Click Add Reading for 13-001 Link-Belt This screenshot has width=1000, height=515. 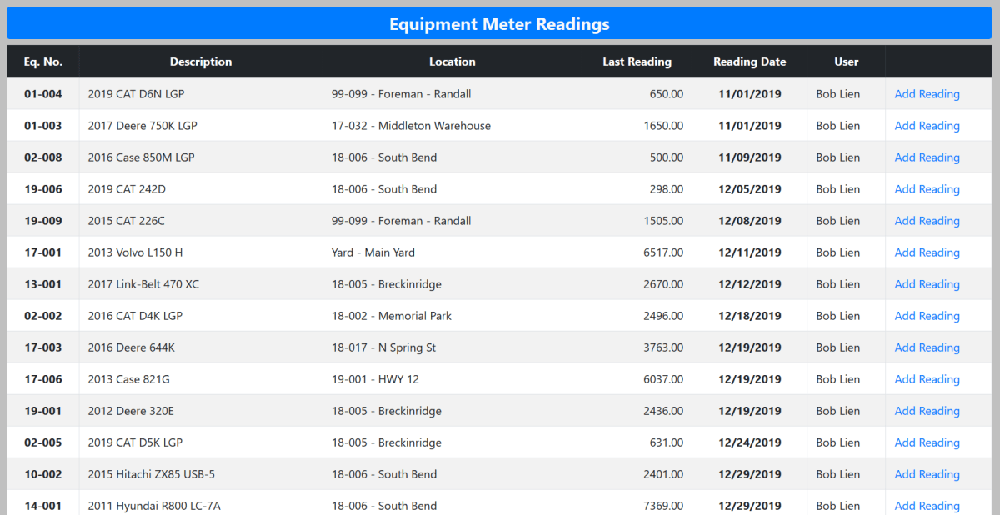(x=927, y=284)
